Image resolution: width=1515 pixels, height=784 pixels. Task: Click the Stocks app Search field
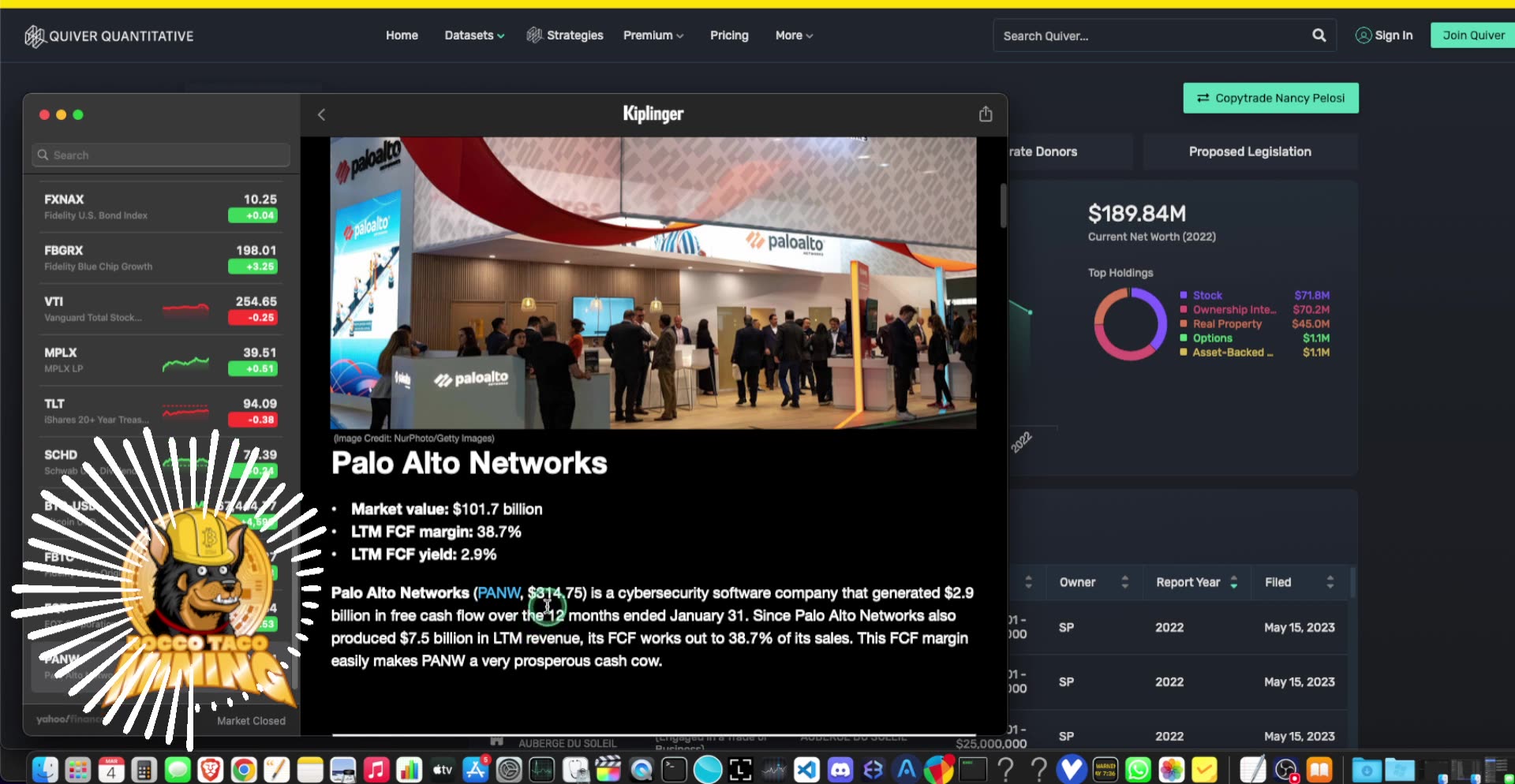[161, 155]
